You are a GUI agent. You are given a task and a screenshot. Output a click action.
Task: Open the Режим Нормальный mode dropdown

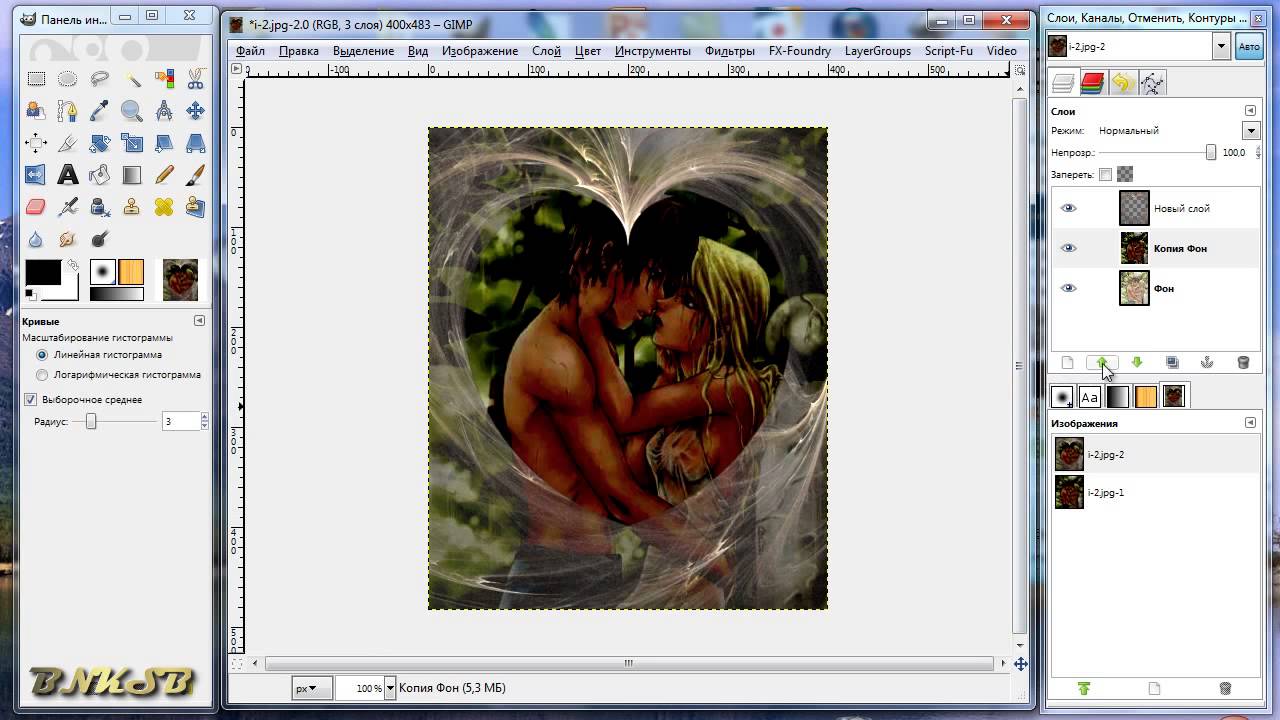1251,131
